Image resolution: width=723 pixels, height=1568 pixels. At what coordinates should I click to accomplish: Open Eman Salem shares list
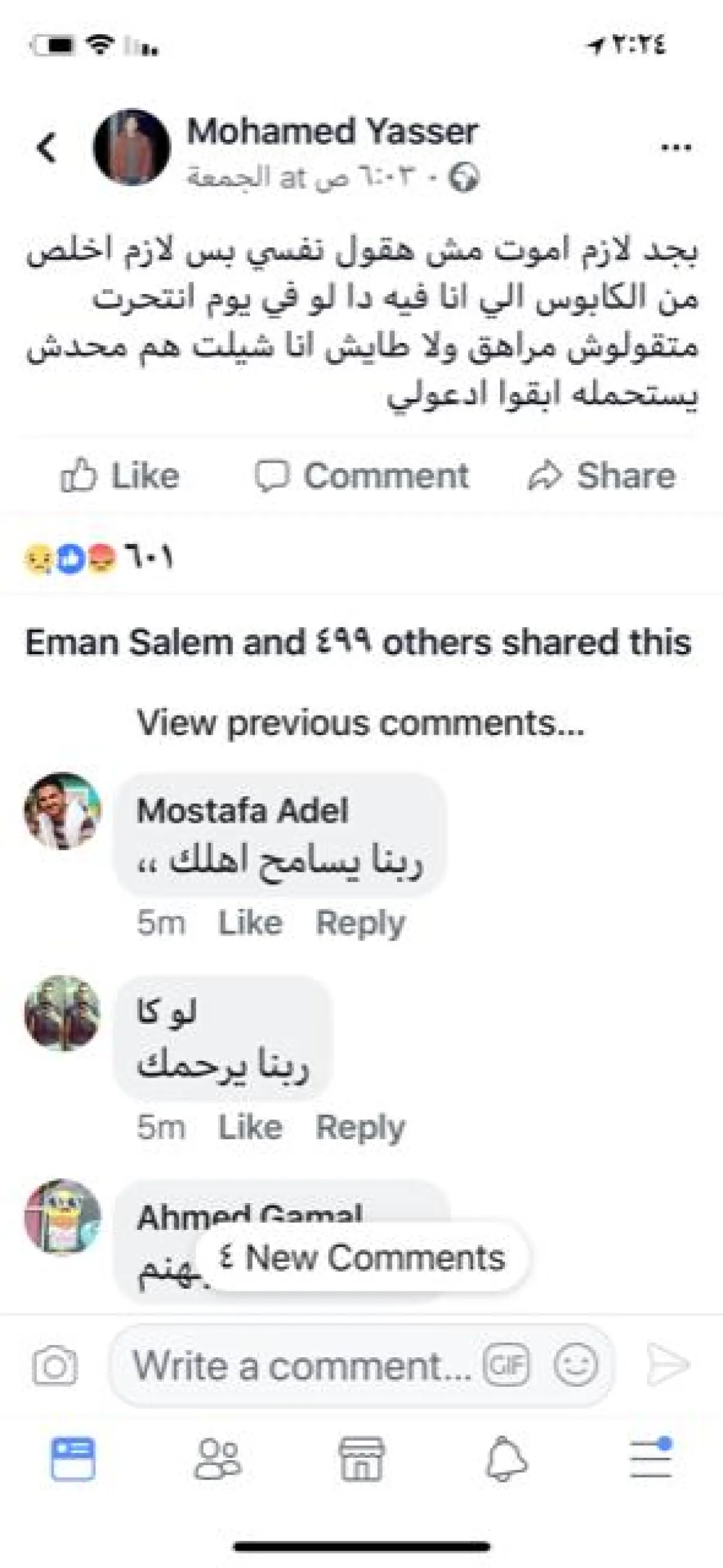pos(358,643)
